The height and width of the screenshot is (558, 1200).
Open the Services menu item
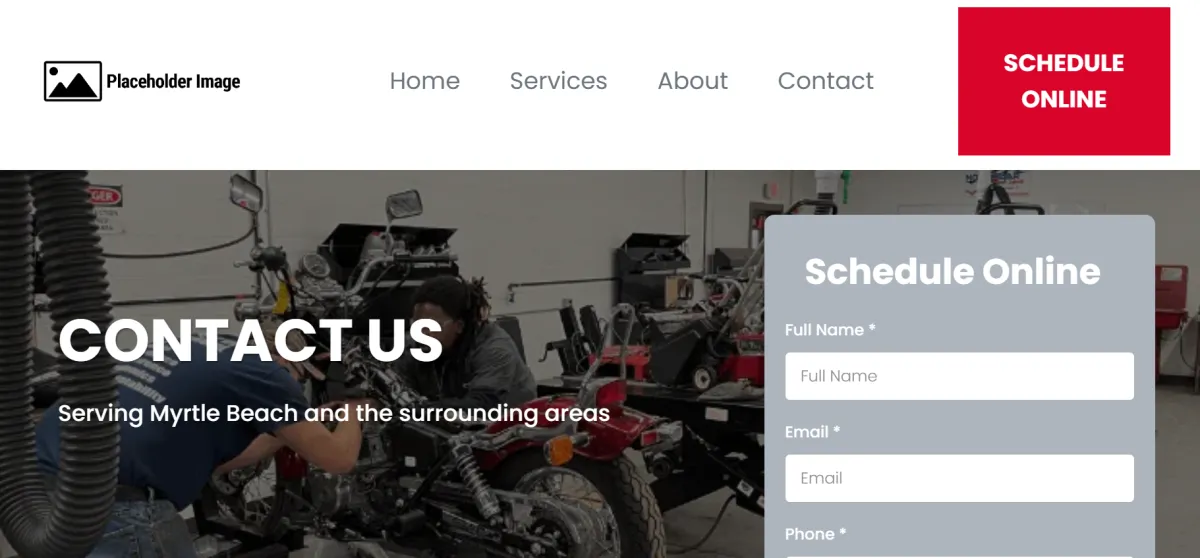558,81
